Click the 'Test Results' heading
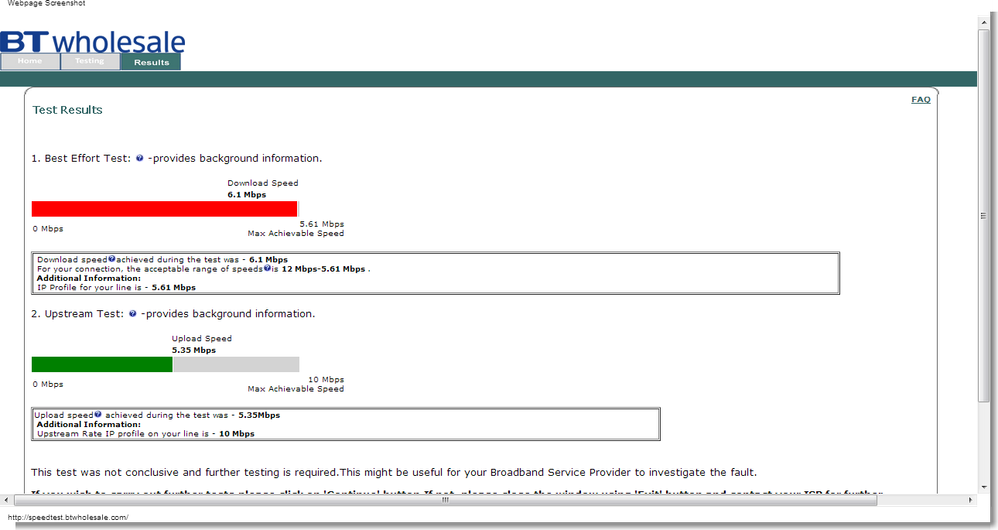The height and width of the screenshot is (530, 998). pyautogui.click(x=67, y=110)
